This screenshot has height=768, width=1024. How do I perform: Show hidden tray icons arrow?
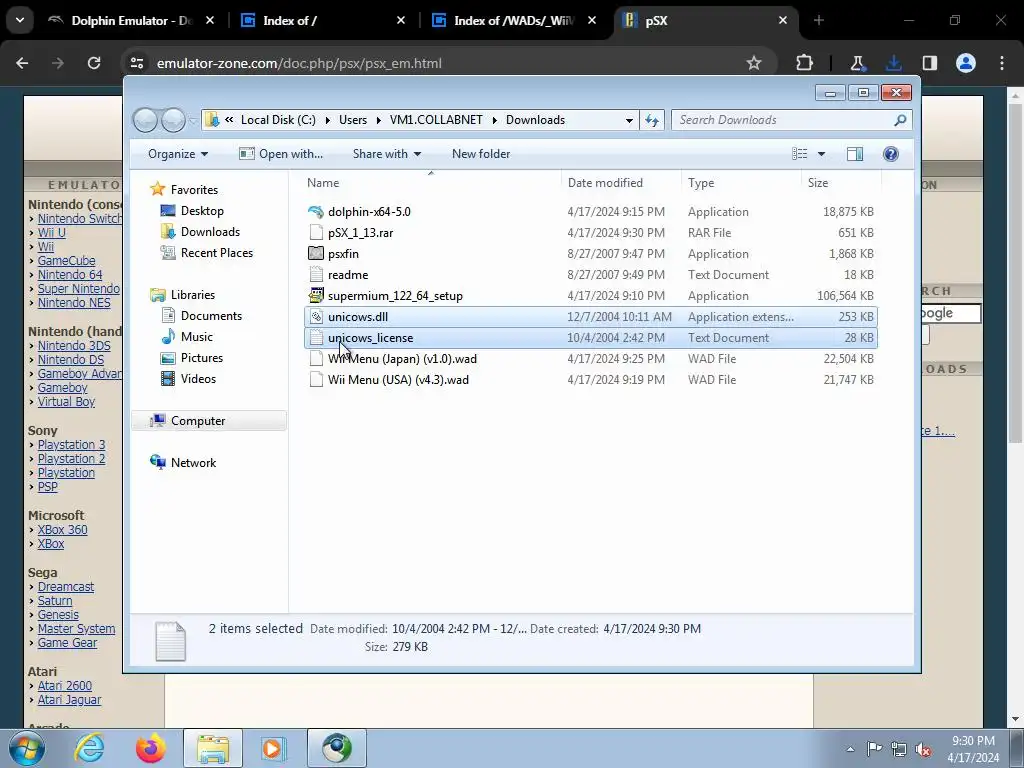coord(850,750)
